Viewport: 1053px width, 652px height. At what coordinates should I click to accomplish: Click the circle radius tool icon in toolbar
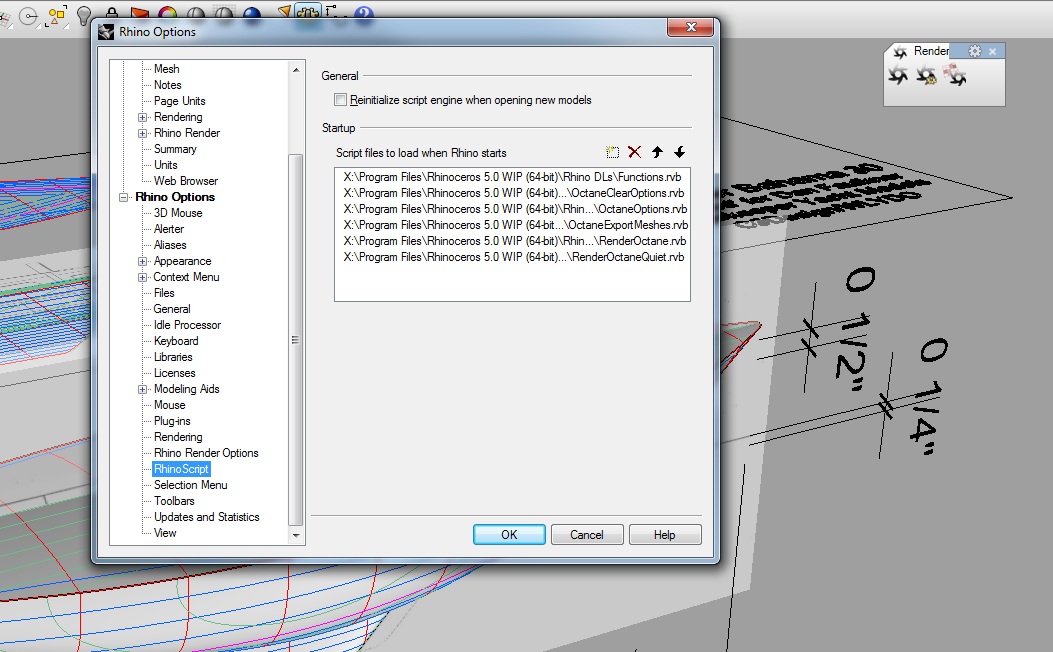point(28,16)
